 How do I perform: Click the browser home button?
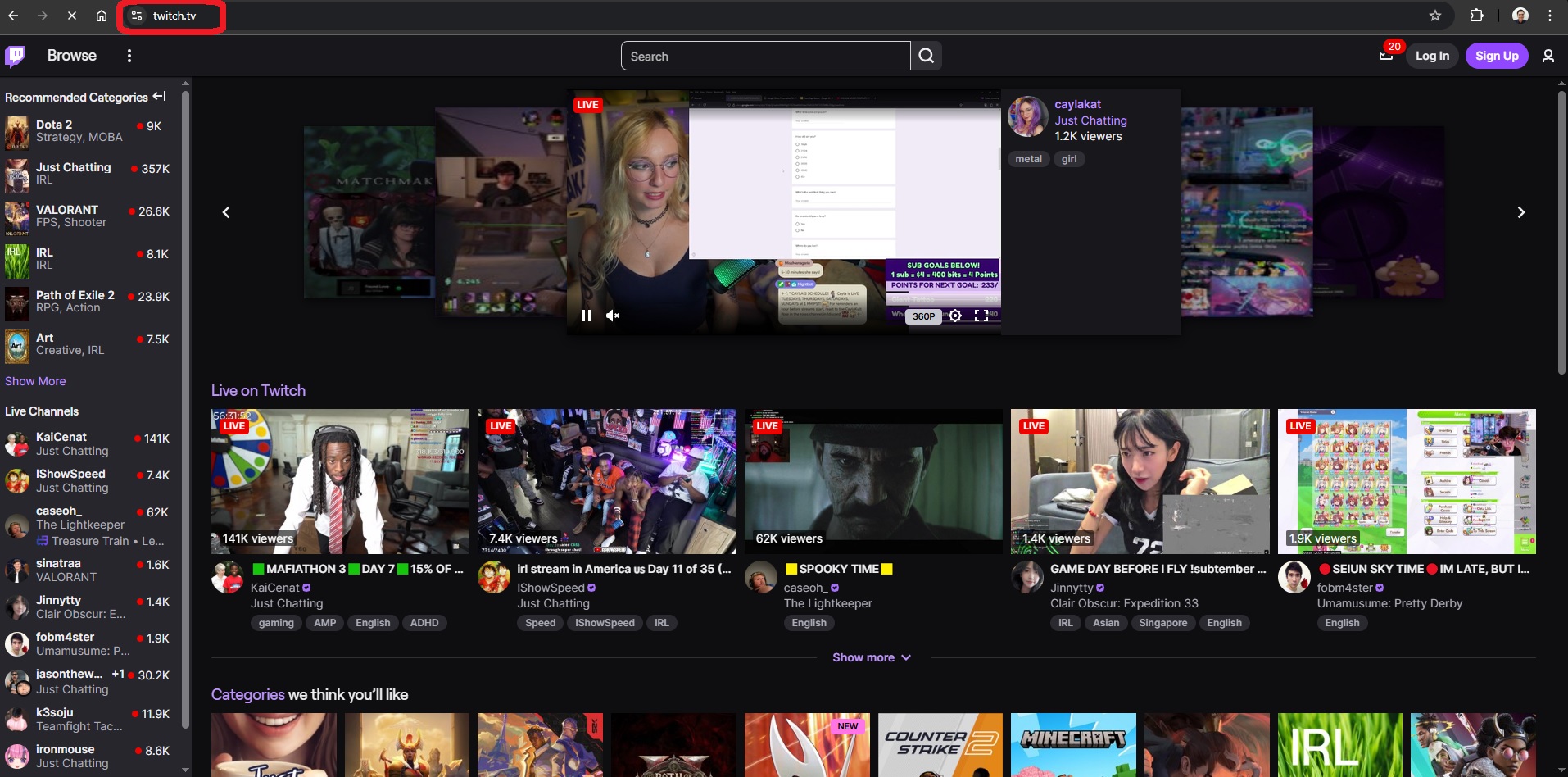pyautogui.click(x=102, y=16)
